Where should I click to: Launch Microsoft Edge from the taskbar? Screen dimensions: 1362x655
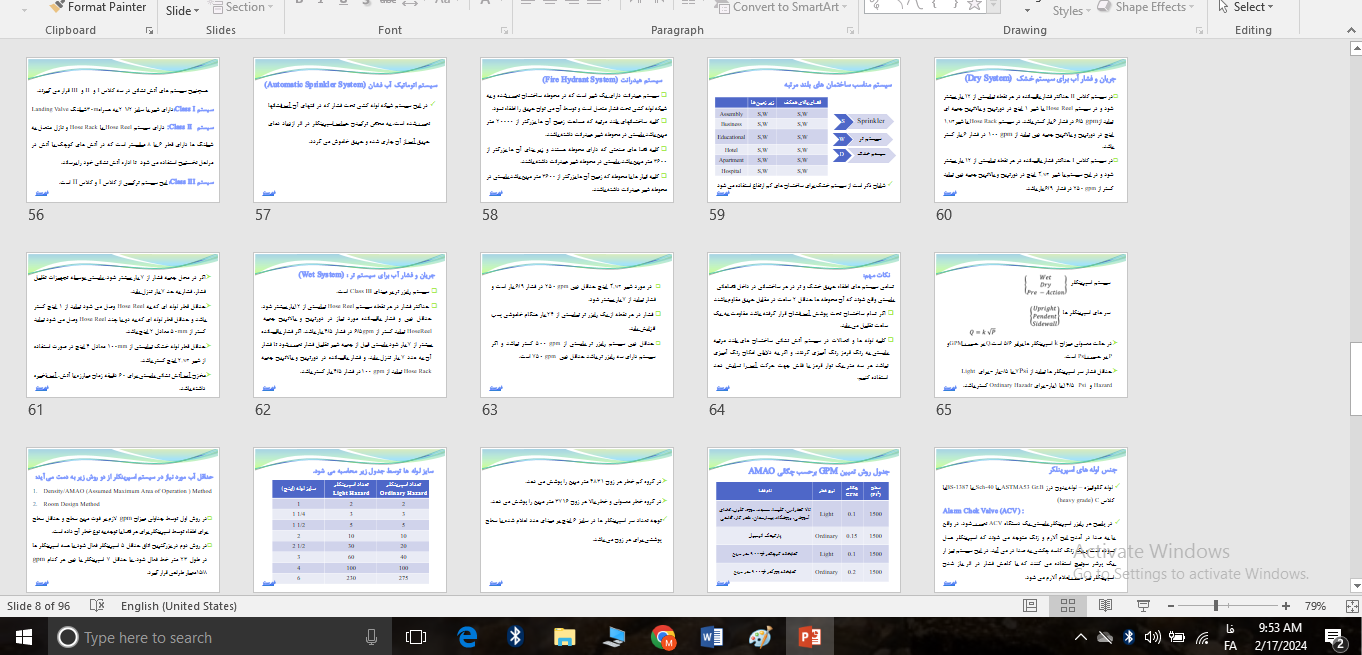(467, 636)
